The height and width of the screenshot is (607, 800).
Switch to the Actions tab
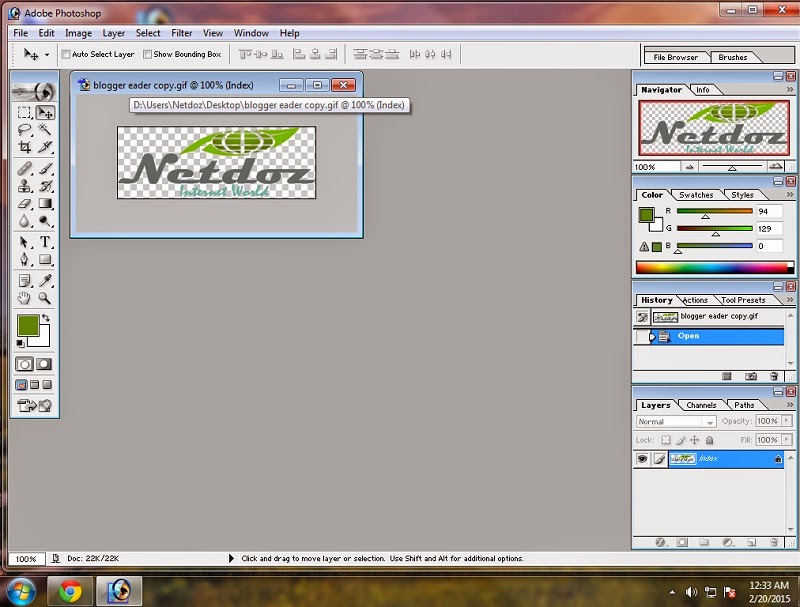pyautogui.click(x=695, y=300)
